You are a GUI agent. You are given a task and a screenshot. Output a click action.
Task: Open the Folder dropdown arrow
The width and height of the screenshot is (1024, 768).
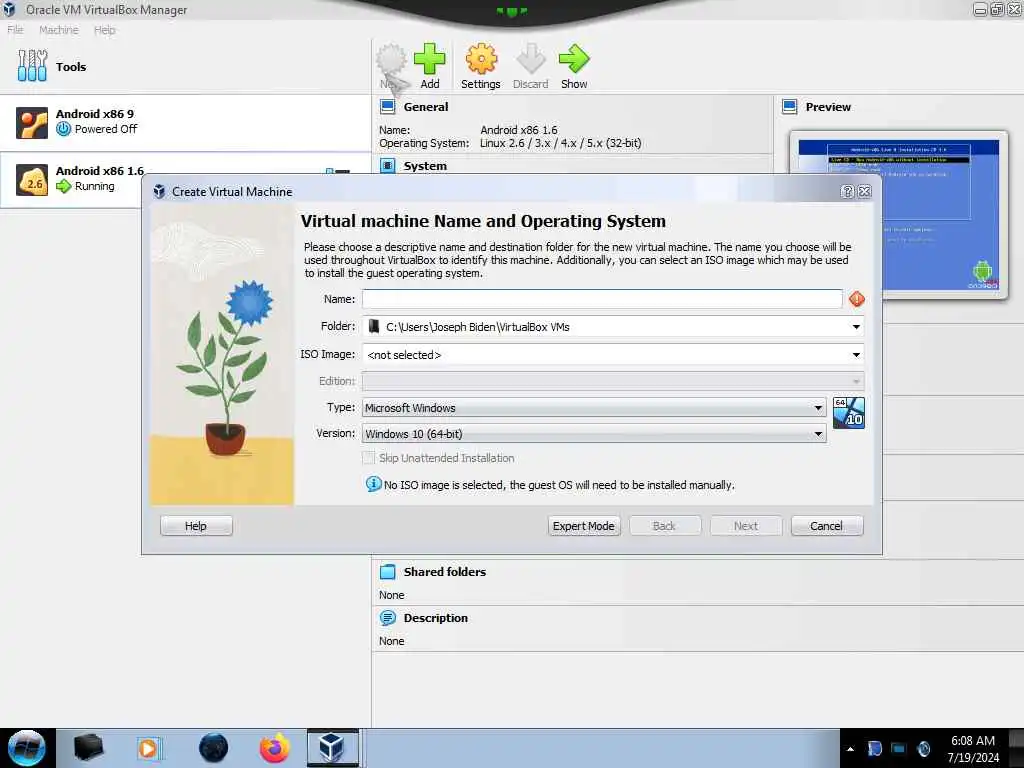pyautogui.click(x=856, y=327)
